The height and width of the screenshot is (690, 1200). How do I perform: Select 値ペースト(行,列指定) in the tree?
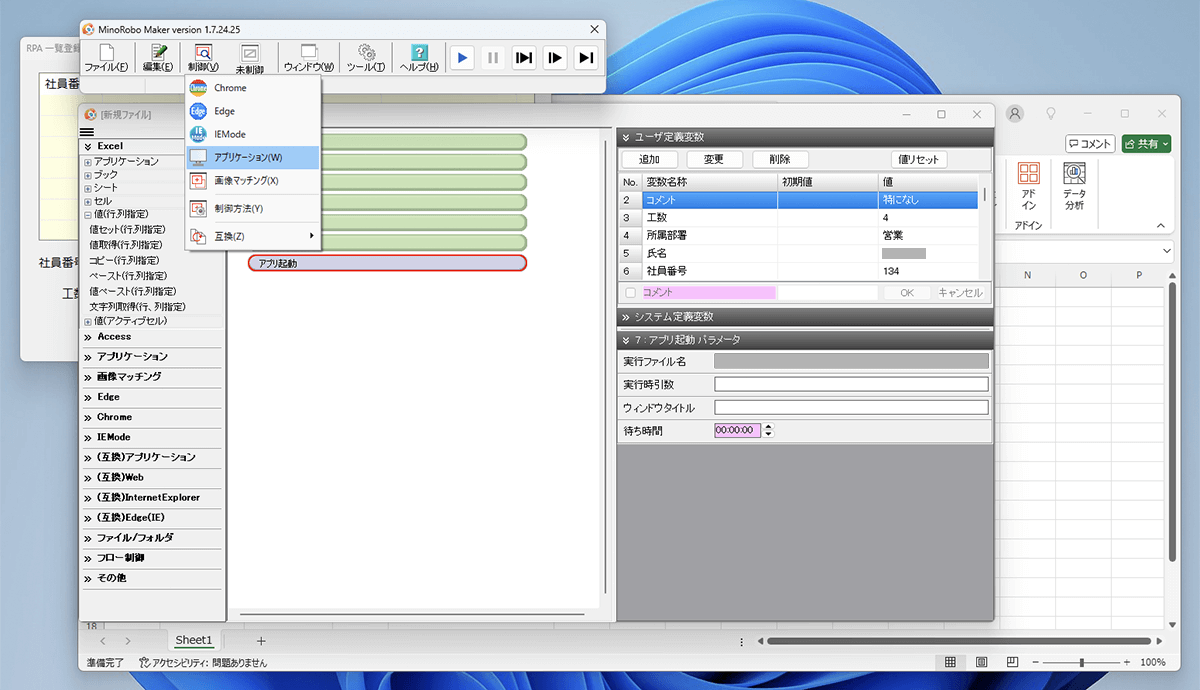point(131,291)
